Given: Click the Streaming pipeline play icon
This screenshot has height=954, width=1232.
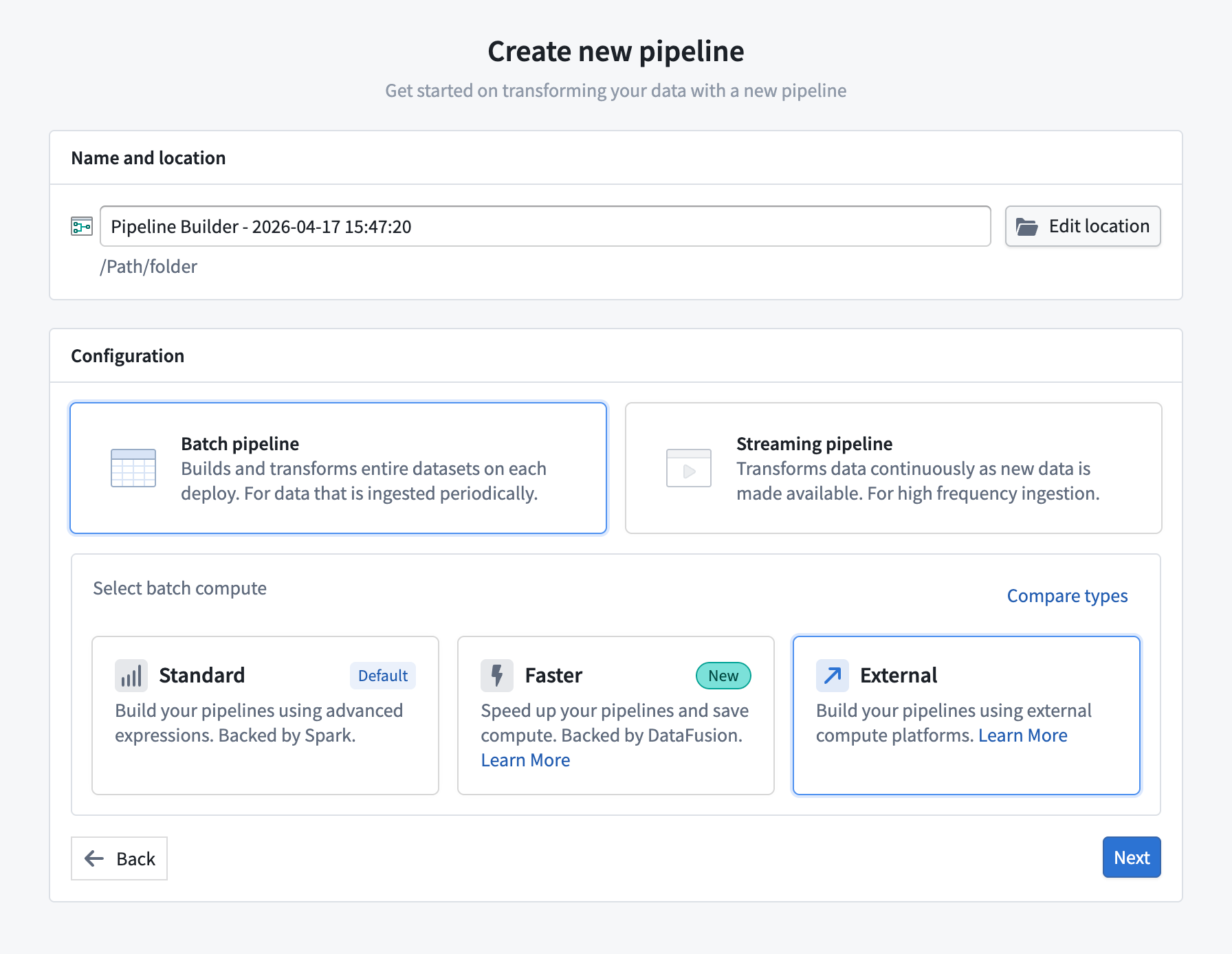Looking at the screenshot, I should (x=689, y=468).
